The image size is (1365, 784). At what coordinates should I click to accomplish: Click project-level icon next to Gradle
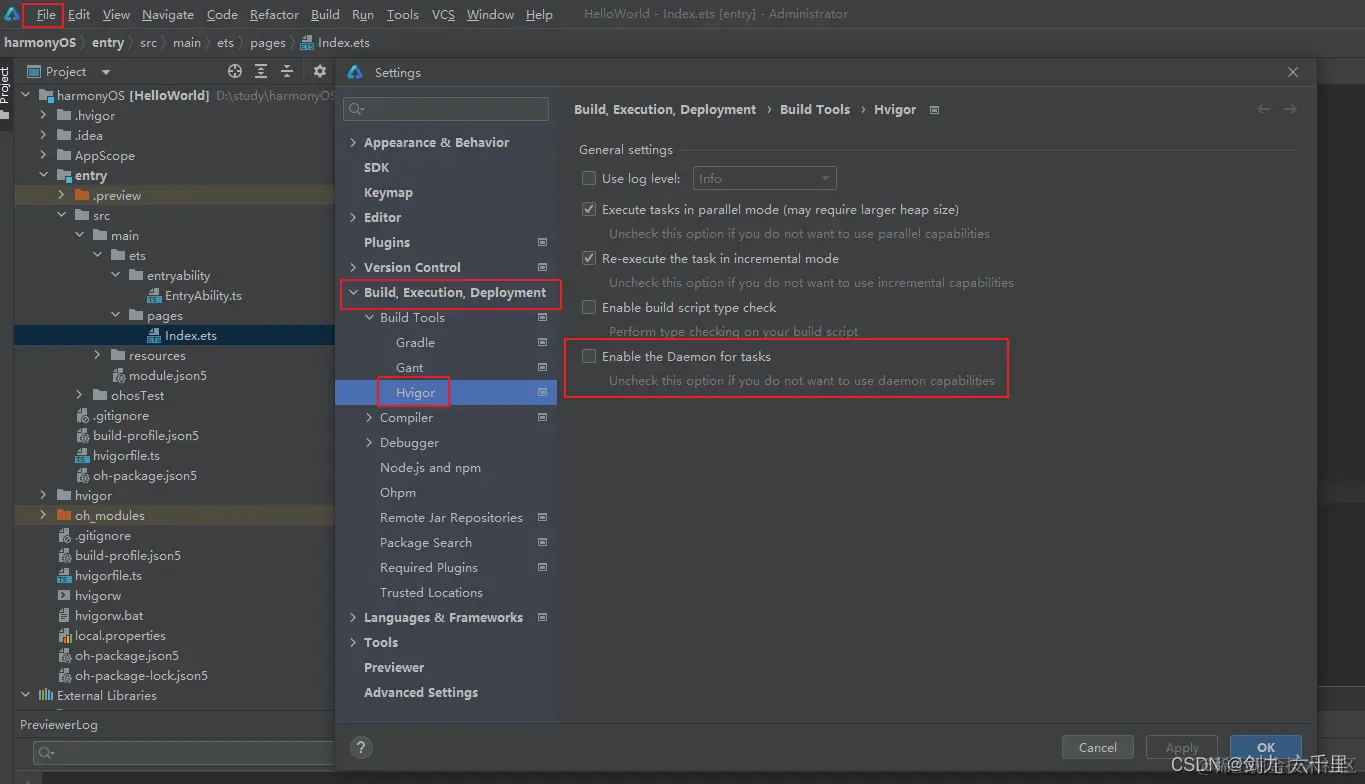pyautogui.click(x=543, y=342)
